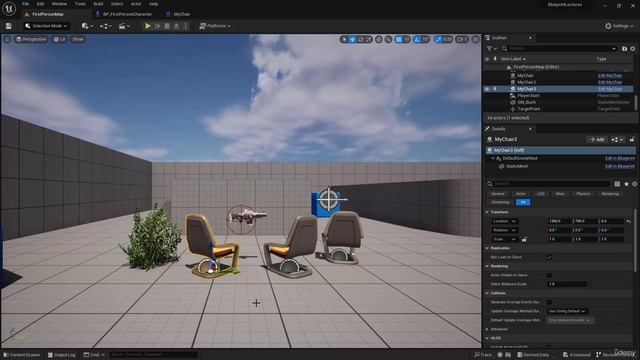Save the current level with the floppy icon
This screenshot has width=640, height=360.
pos(9,26)
